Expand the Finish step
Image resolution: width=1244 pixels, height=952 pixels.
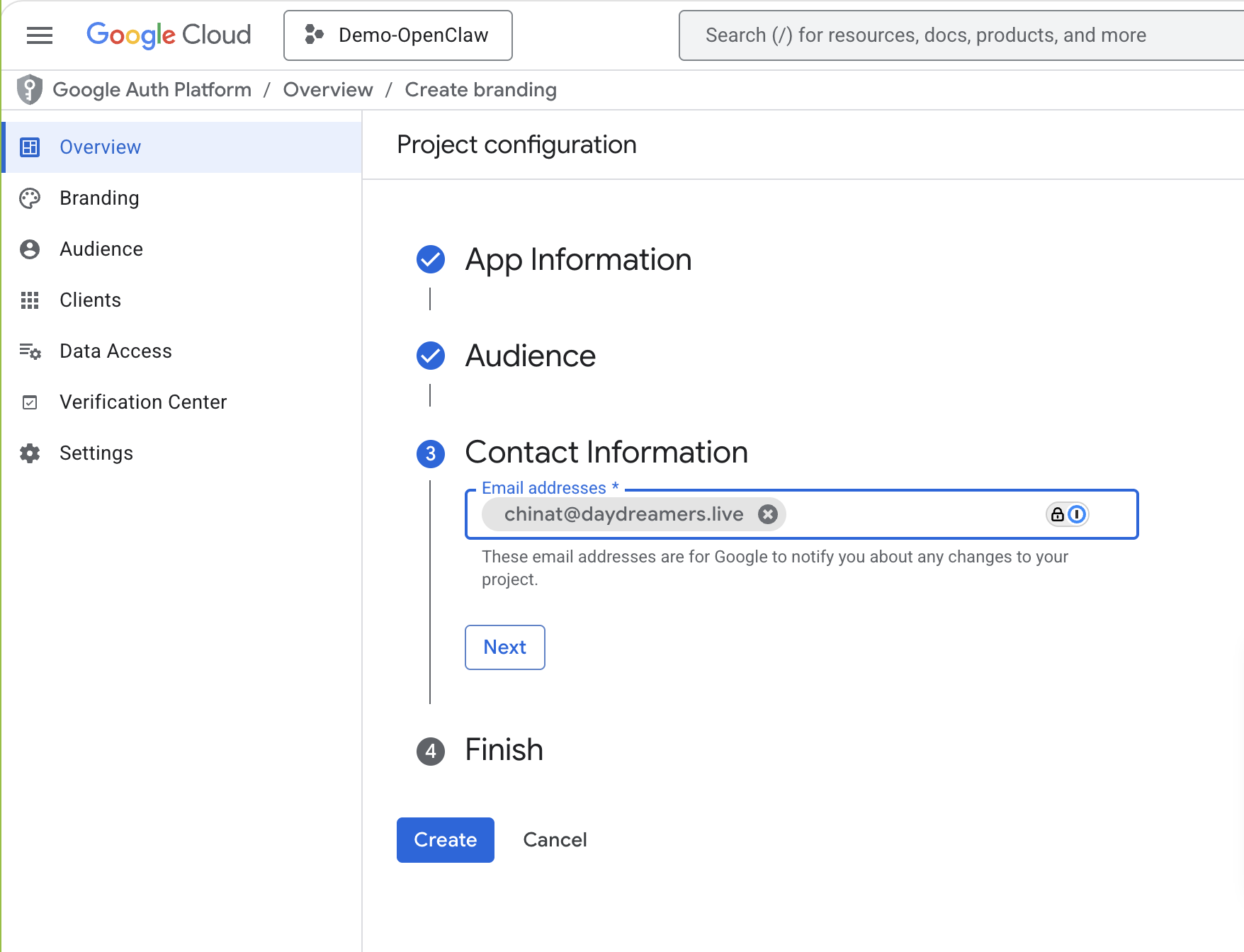tap(503, 750)
